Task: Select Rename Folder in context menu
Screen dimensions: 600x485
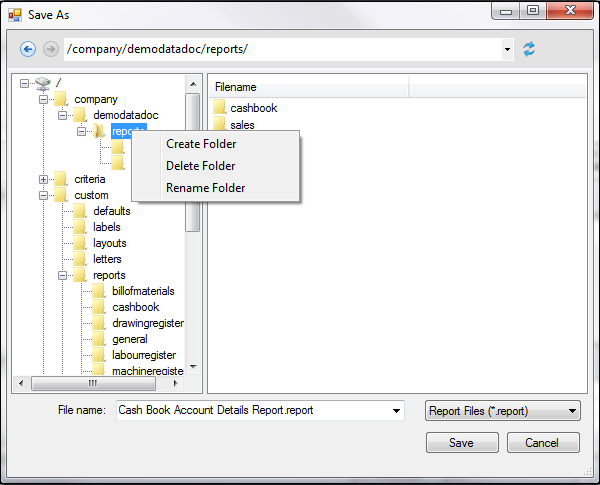Action: [205, 188]
